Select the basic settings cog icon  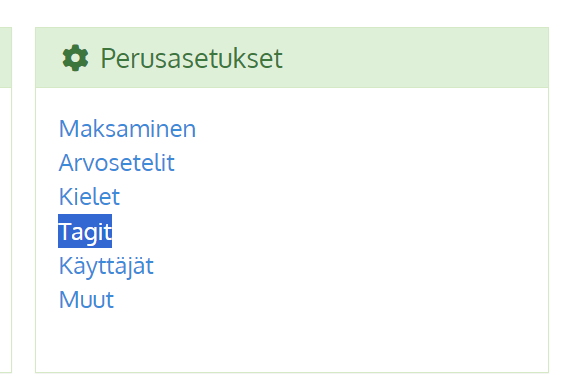coord(75,58)
